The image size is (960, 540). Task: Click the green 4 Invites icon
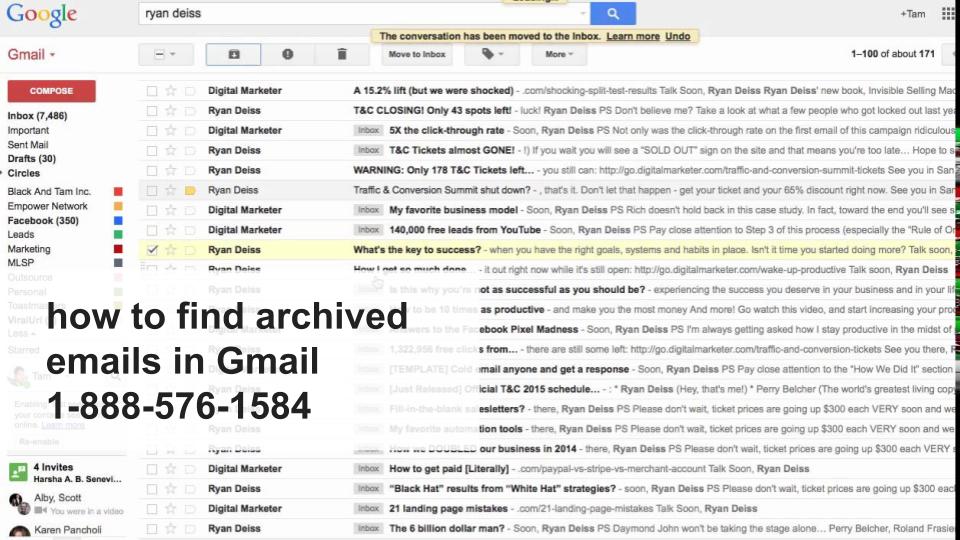point(18,472)
